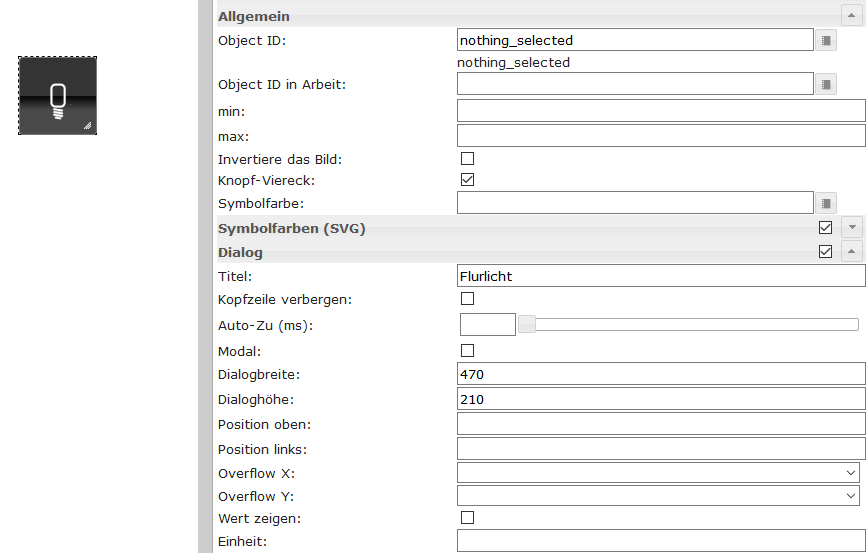The width and height of the screenshot is (867, 553).
Task: Uncheck the Knopf-Viereck checkbox
Action: pyautogui.click(x=467, y=180)
